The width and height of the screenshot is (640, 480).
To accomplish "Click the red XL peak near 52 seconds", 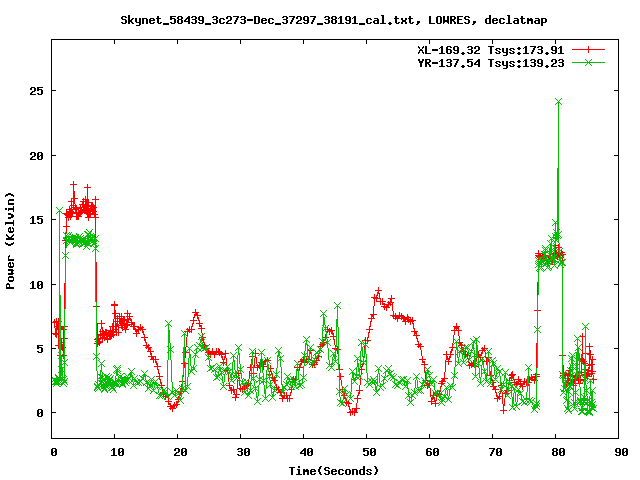I will [x=378, y=291].
